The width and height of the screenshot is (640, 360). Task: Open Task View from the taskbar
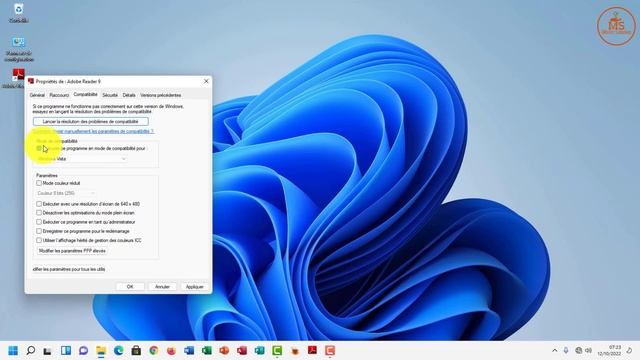[48, 350]
